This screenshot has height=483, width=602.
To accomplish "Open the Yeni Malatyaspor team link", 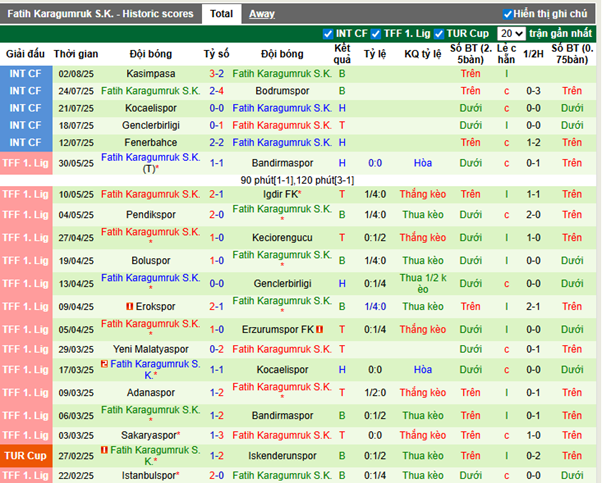I will point(151,349).
